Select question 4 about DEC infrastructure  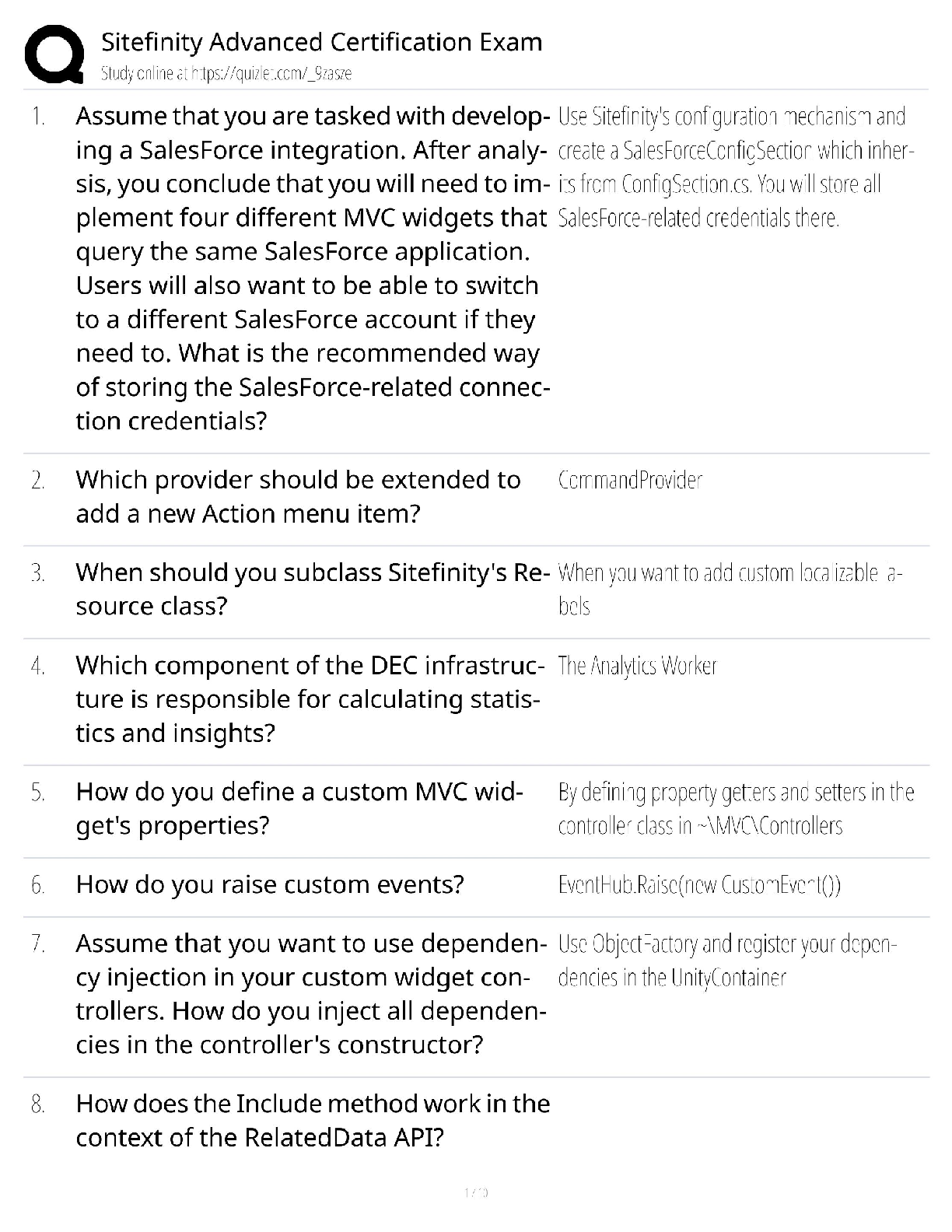(x=307, y=698)
